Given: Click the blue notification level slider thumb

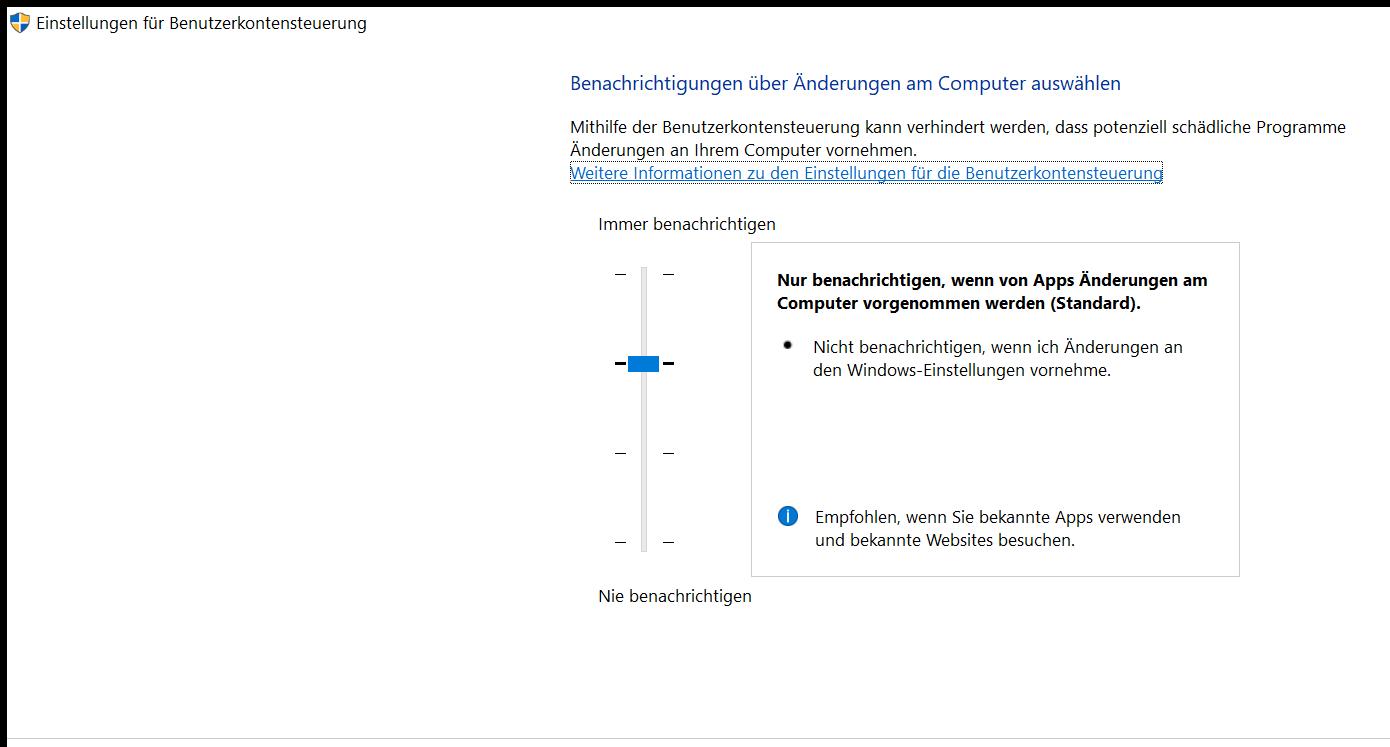Looking at the screenshot, I should coord(643,363).
